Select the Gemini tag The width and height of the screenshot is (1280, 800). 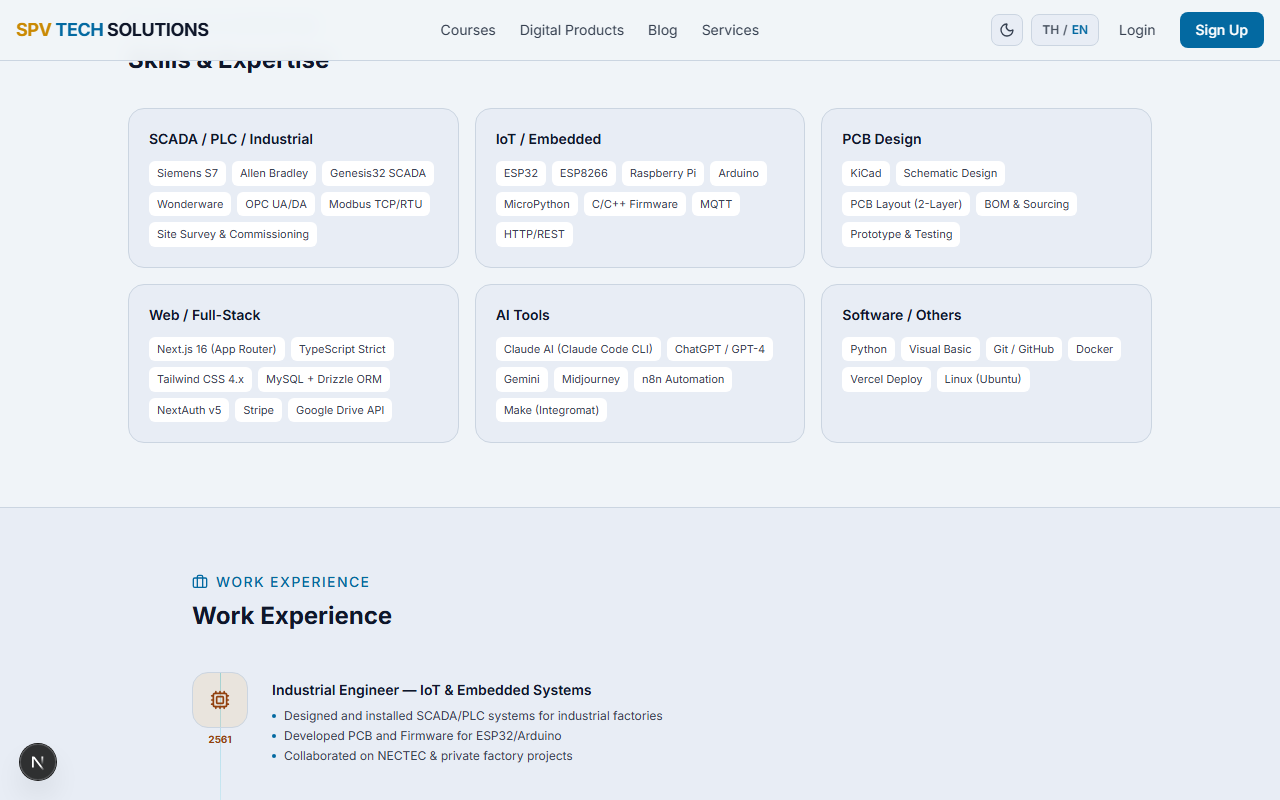point(522,379)
